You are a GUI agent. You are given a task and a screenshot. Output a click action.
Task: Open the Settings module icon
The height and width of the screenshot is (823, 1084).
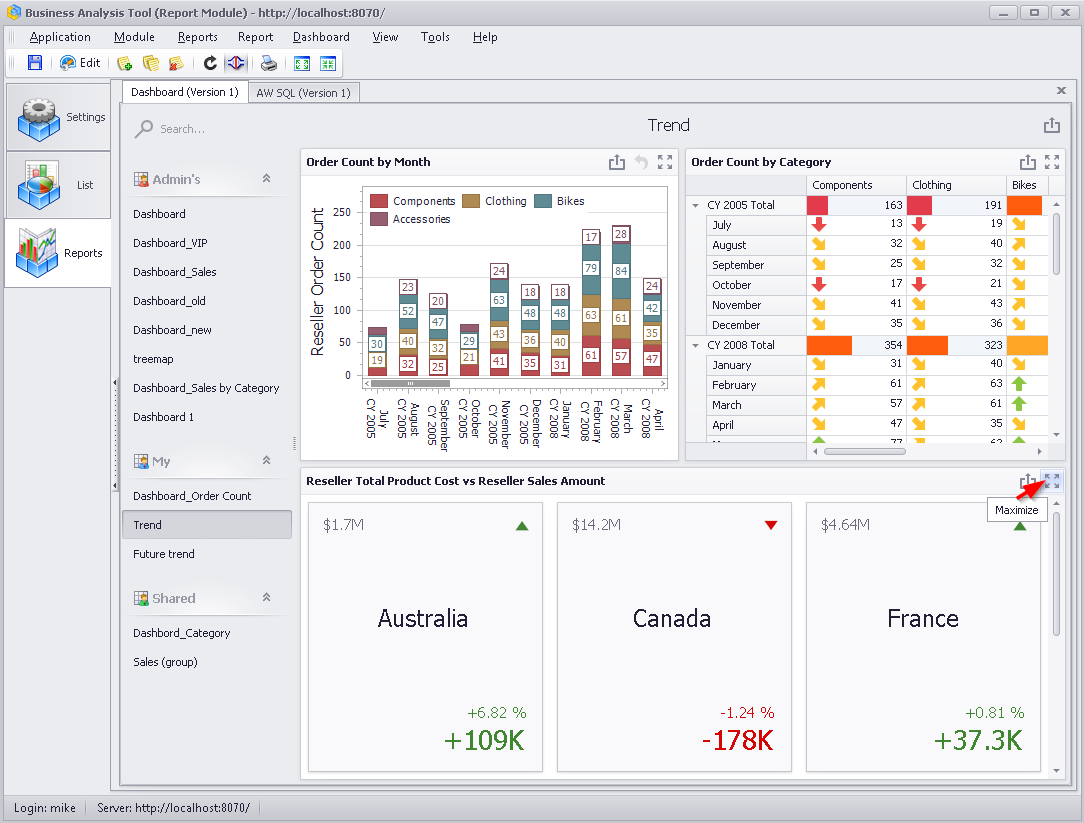point(59,118)
